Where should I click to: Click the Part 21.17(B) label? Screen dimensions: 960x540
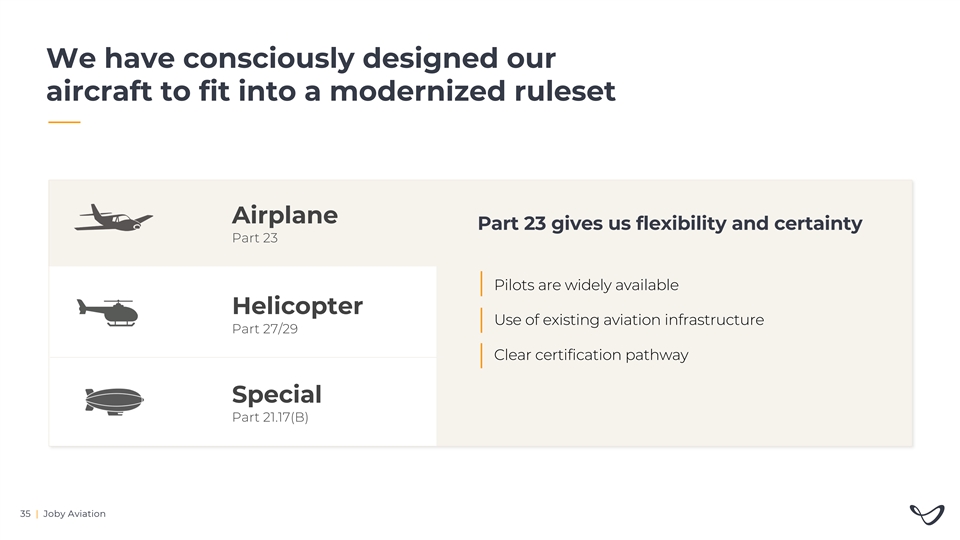269,417
